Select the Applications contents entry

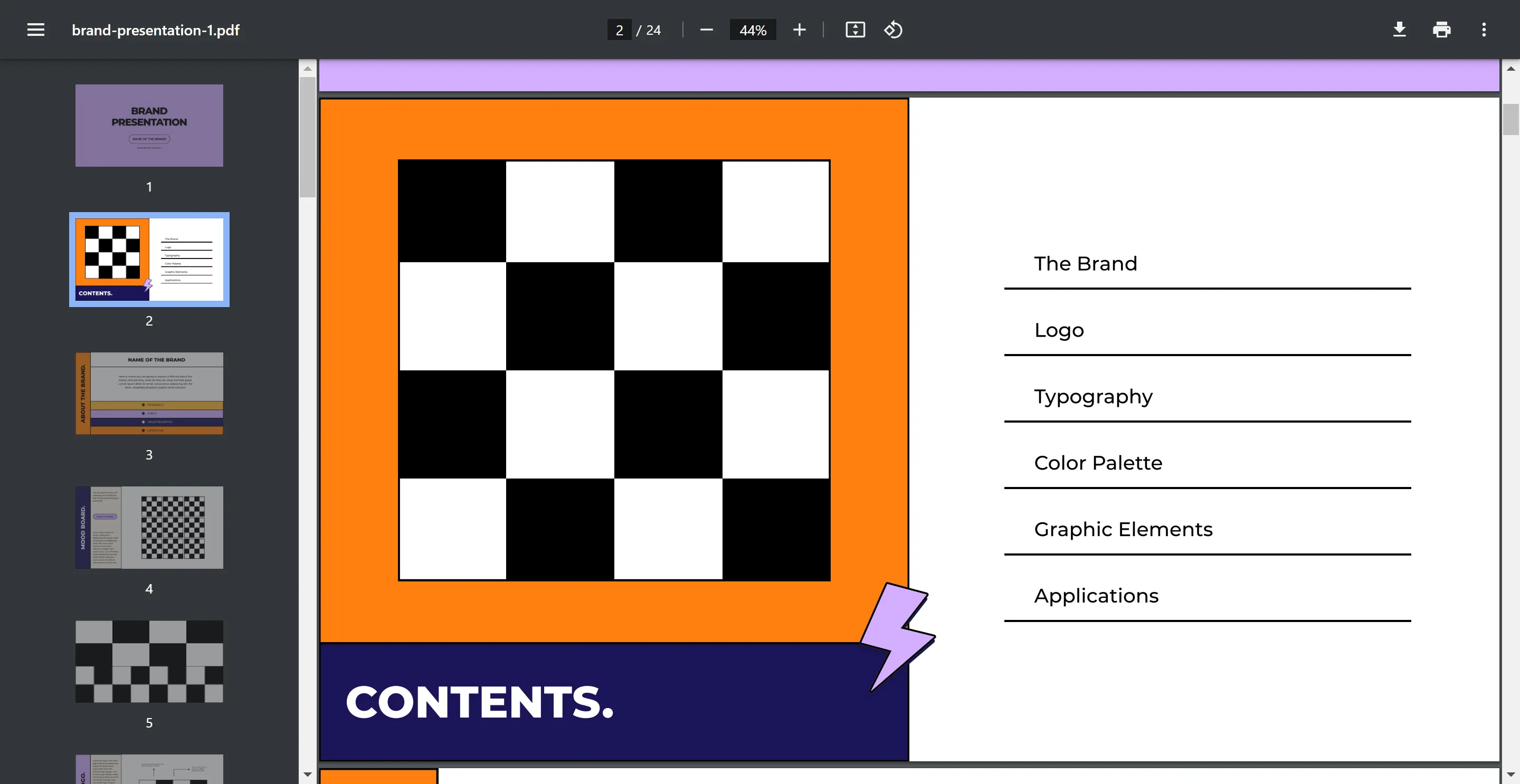click(1097, 595)
